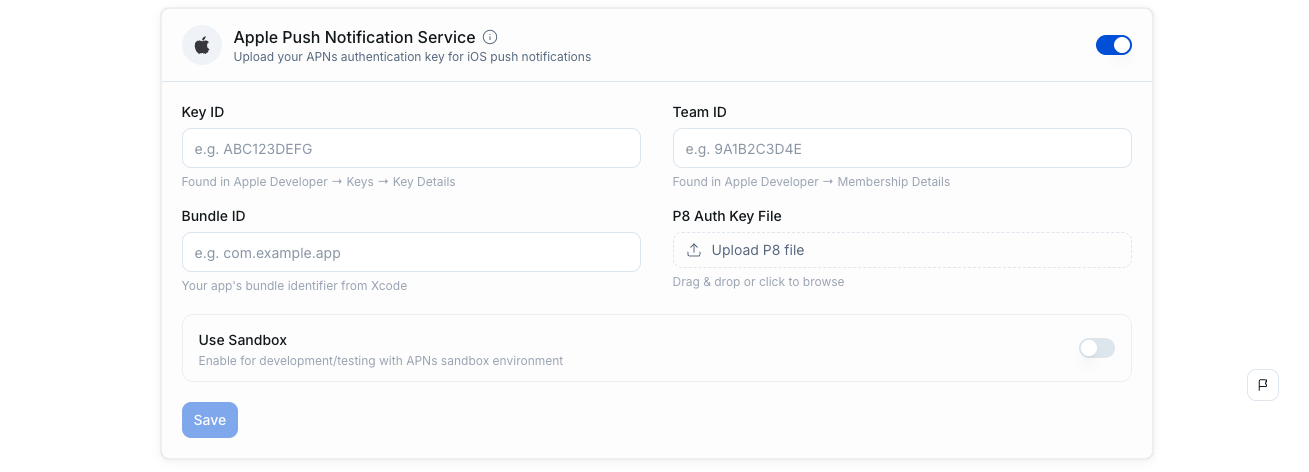Screen dimensions: 1309x472
Task: Click the Drag & drop or click to browse hint
Action: (x=758, y=282)
